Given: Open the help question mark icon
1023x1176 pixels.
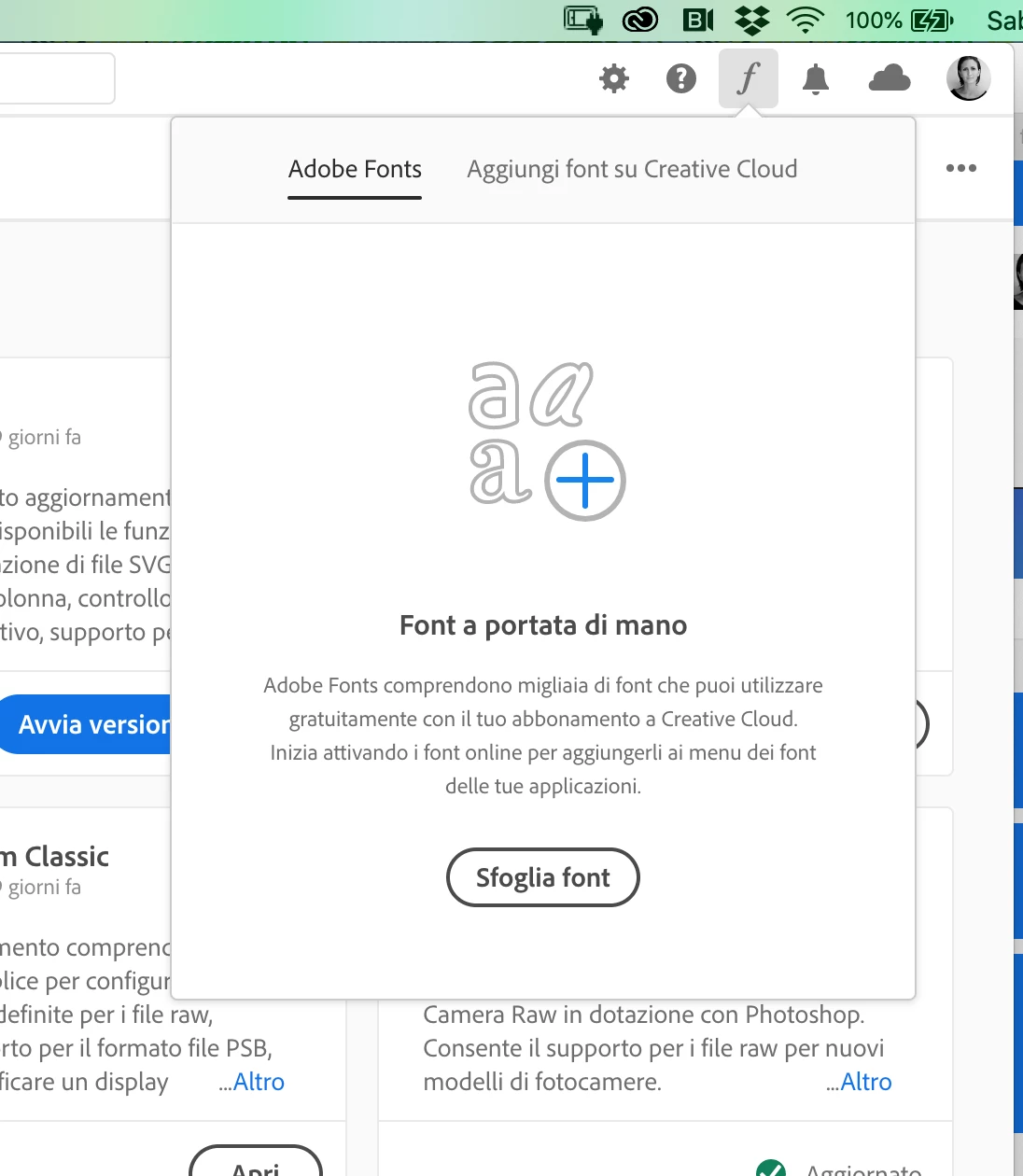Looking at the screenshot, I should 681,78.
